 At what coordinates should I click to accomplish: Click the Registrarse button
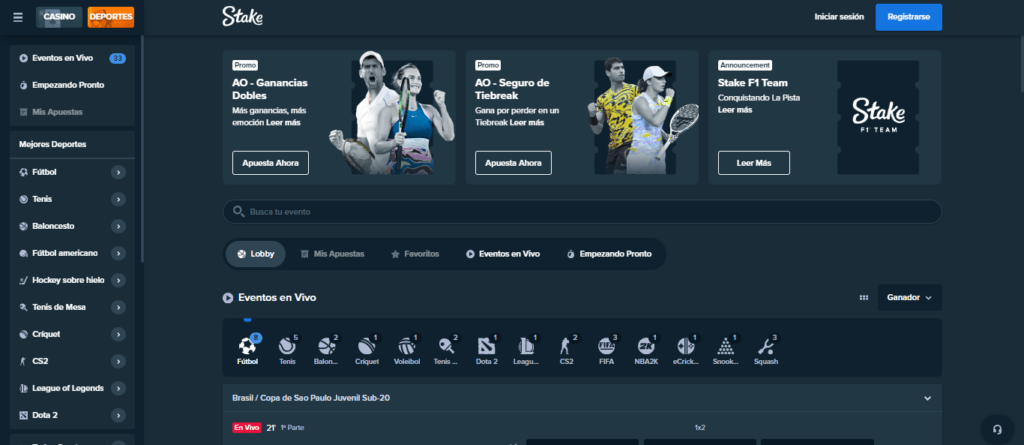(908, 17)
